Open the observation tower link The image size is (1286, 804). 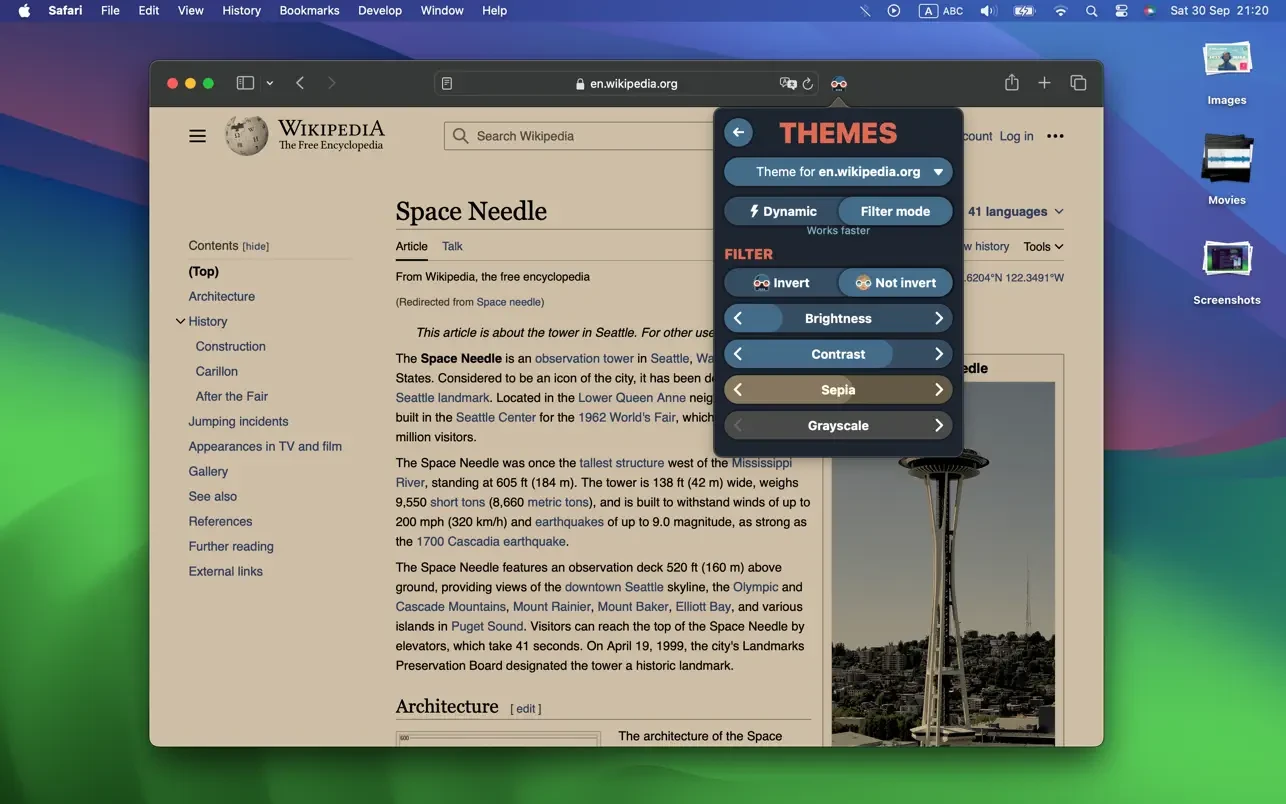584,358
